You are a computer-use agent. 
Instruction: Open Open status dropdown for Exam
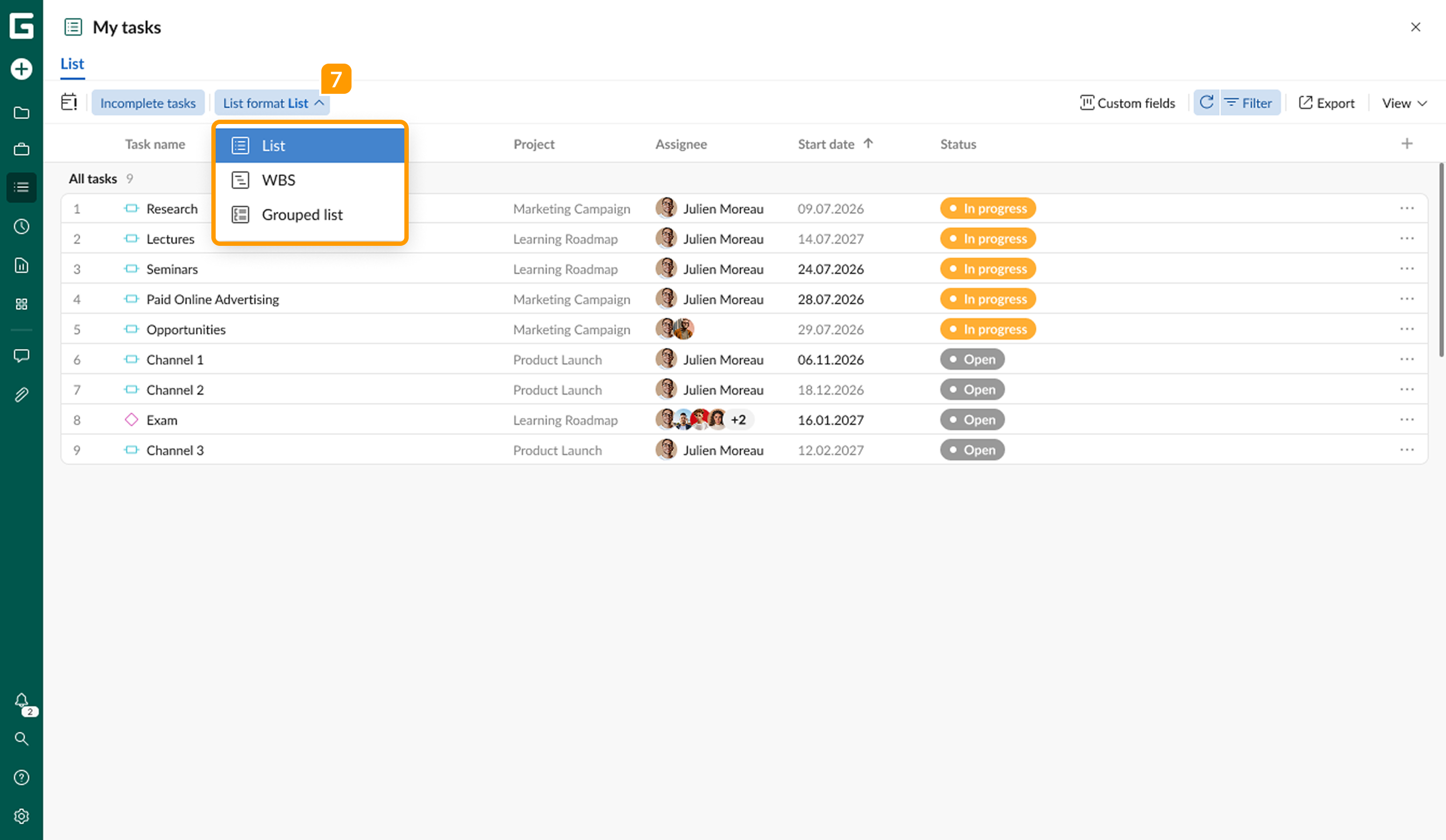pos(972,419)
